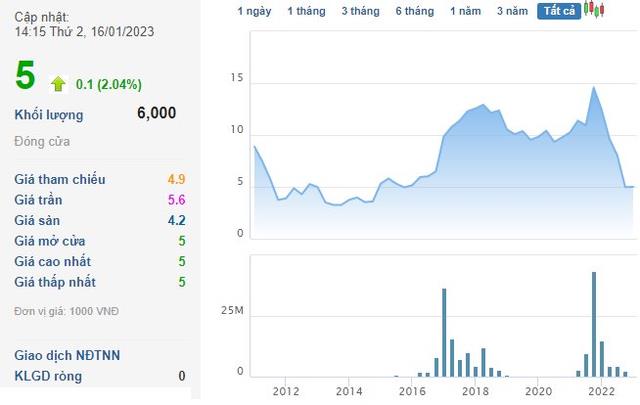Click the active 'Tất cả' range button
Screen dimensions: 640x405
point(557,11)
